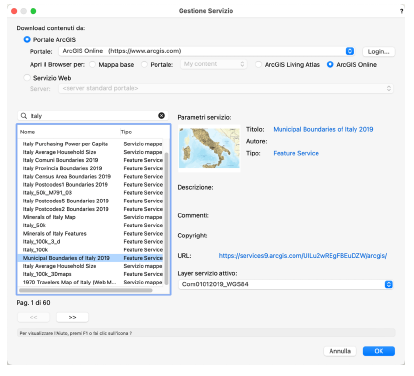Viewport: 414px width, 376px height.
Task: Open the services9.arcgis.com URL link
Action: [303, 256]
